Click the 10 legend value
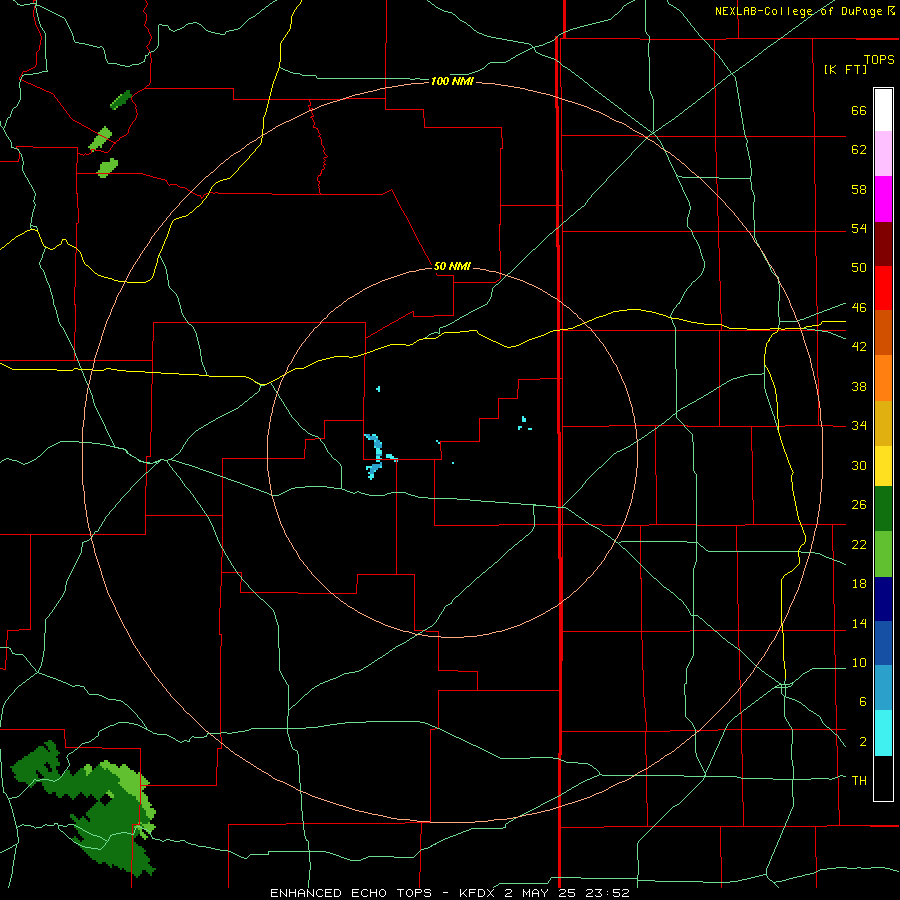 coord(859,663)
